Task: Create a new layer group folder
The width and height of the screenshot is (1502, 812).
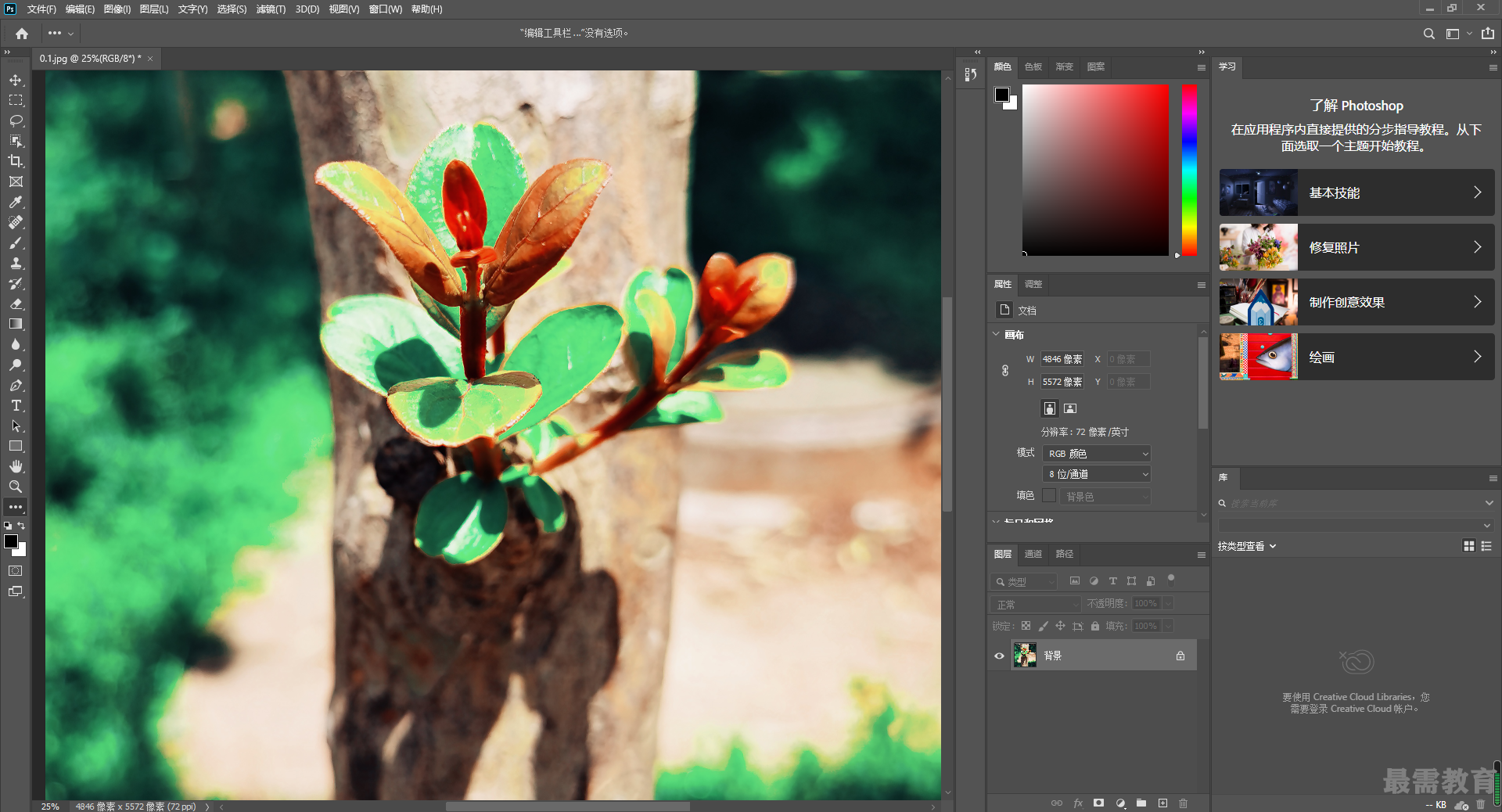Action: pos(1141,803)
